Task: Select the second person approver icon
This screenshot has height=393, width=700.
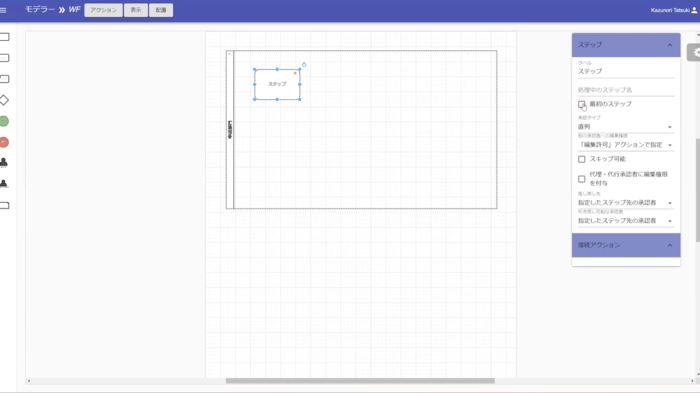Action: click(x=4, y=184)
